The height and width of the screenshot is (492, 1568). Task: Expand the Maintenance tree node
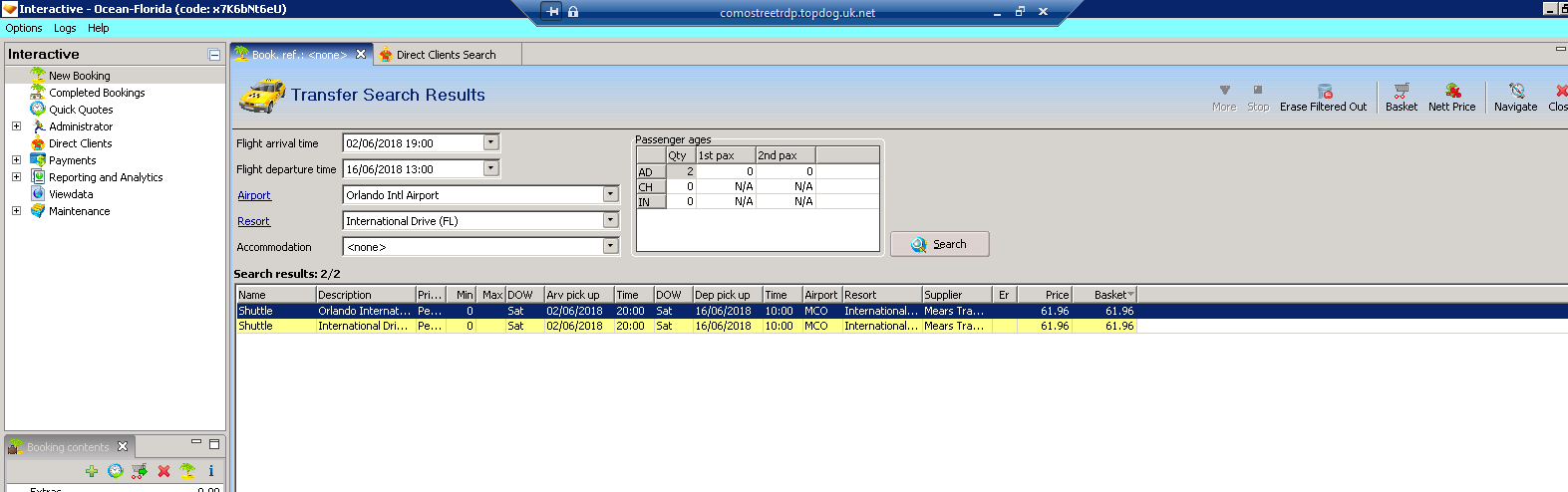(16, 211)
